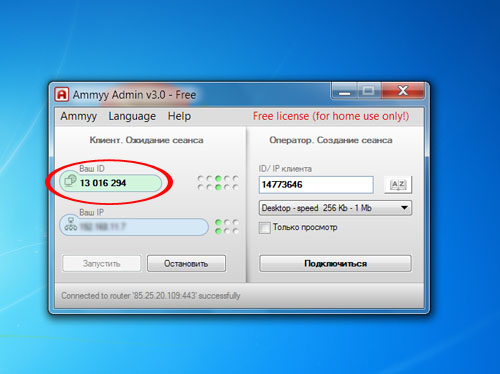Click the Connected to router status text

(x=151, y=296)
